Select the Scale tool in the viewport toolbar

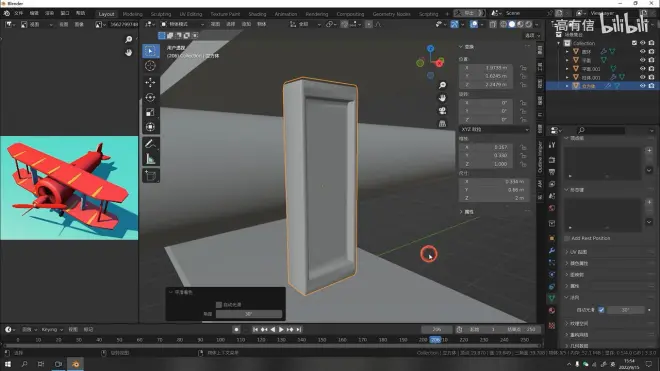point(150,112)
